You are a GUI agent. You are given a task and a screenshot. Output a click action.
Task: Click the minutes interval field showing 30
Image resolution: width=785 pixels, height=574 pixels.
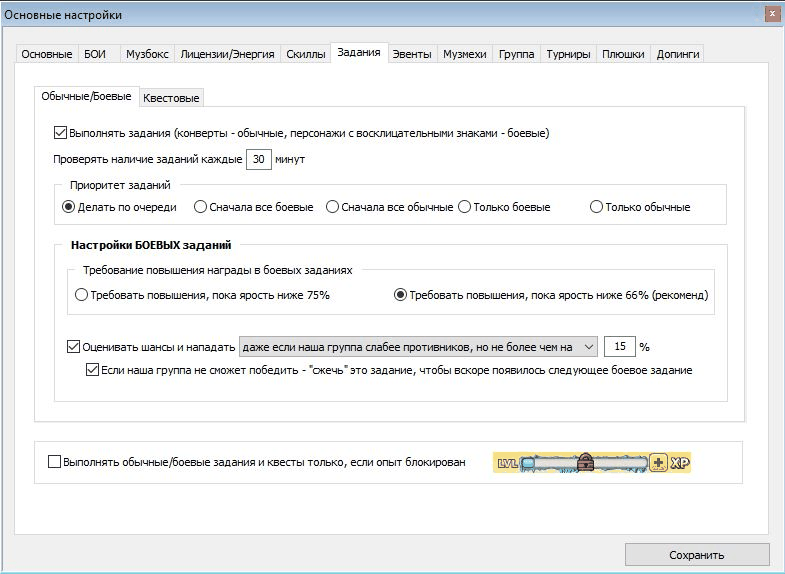tap(259, 159)
